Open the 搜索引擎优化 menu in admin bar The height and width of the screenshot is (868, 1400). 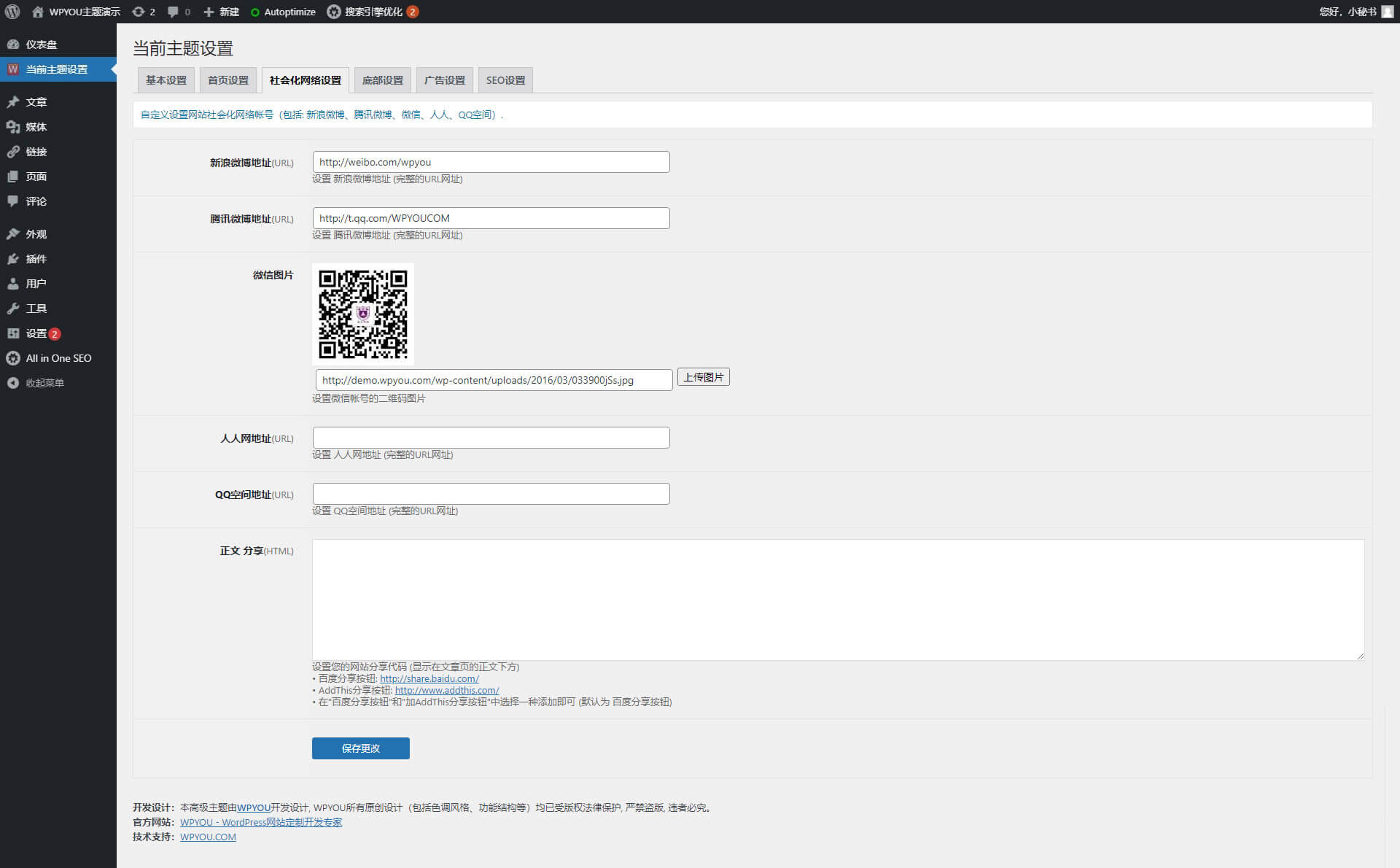(x=373, y=12)
